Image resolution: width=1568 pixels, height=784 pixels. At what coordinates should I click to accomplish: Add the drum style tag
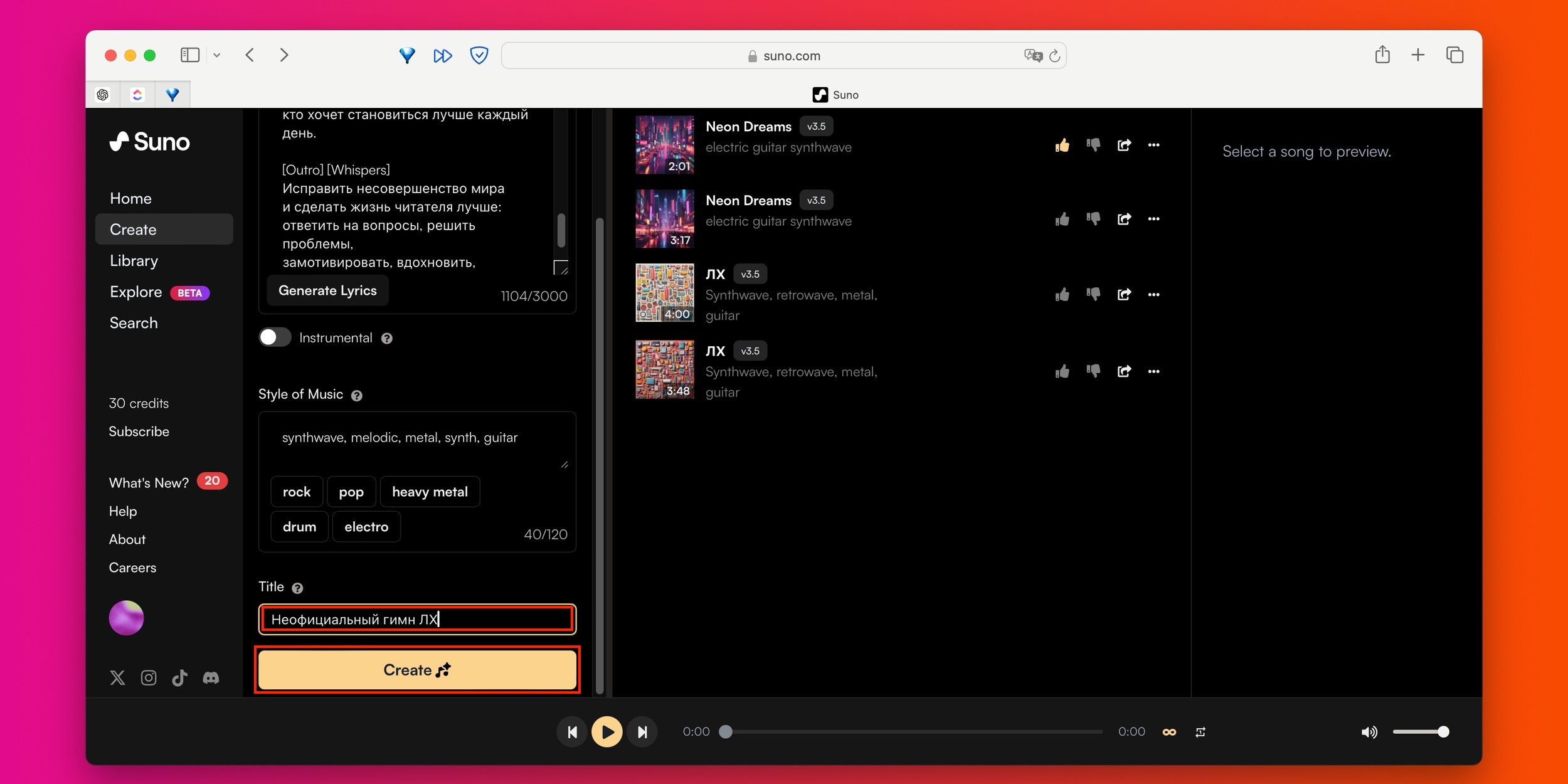(299, 527)
